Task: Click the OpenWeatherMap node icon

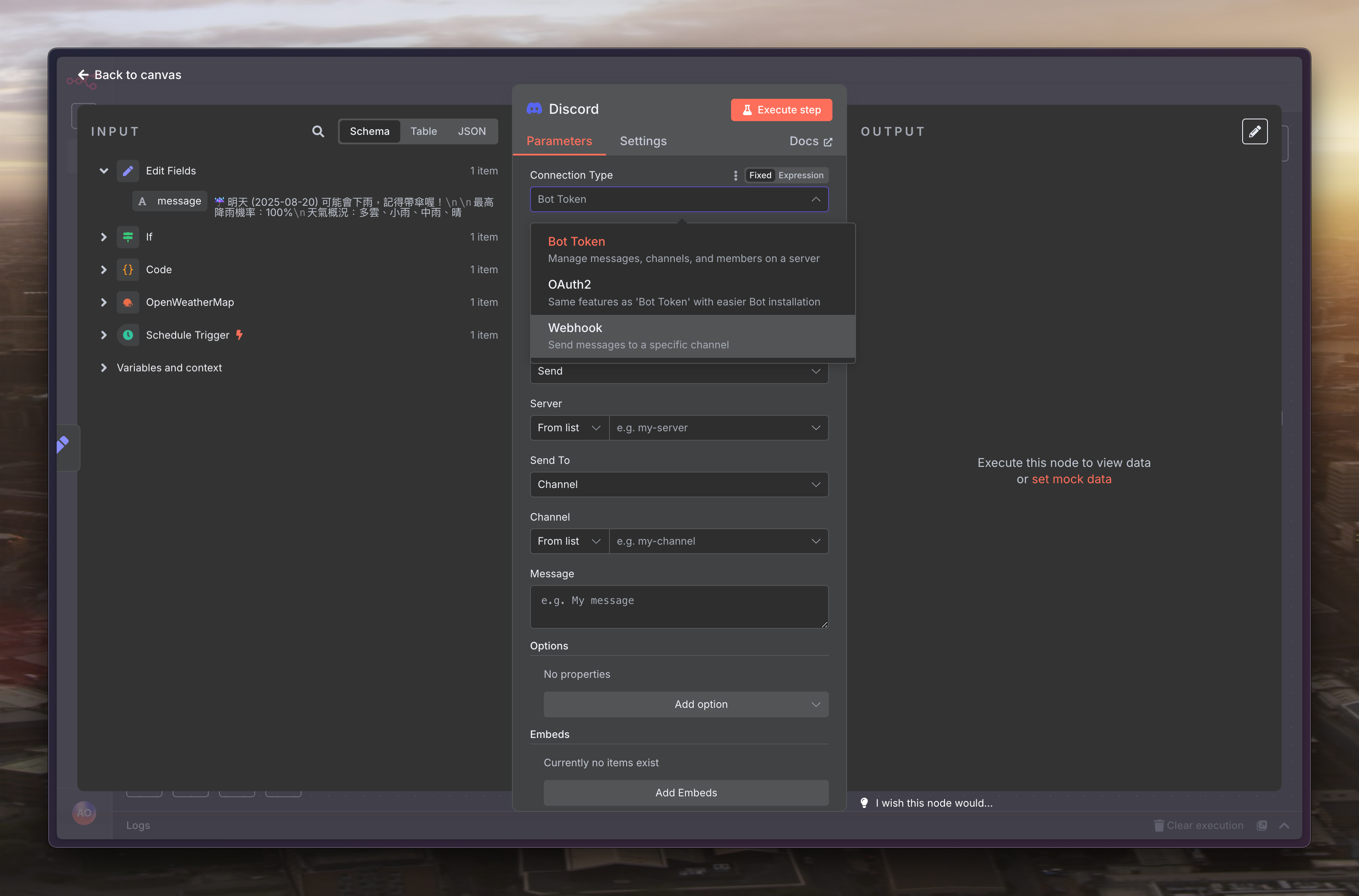Action: tap(128, 302)
